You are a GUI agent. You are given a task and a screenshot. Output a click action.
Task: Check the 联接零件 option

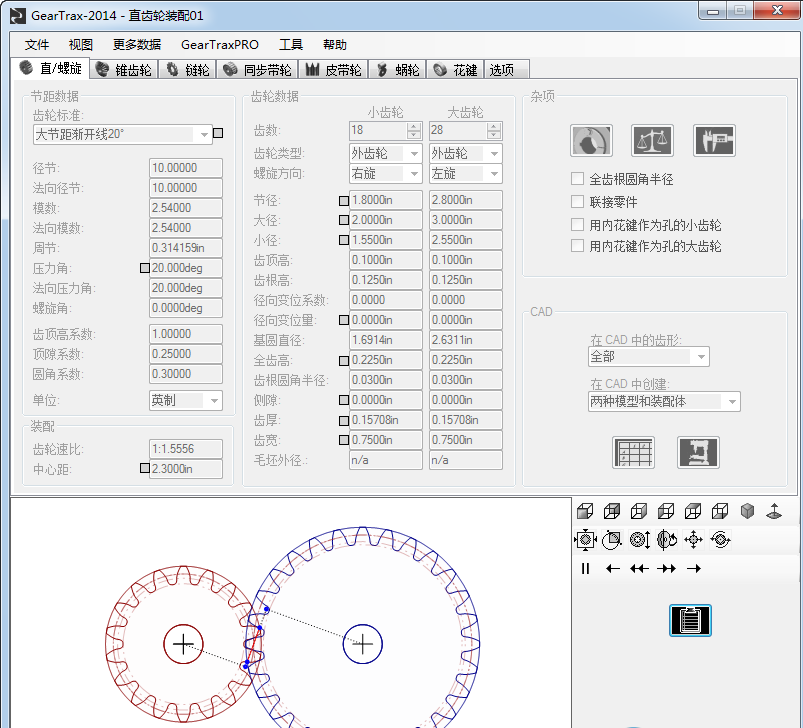pos(577,202)
